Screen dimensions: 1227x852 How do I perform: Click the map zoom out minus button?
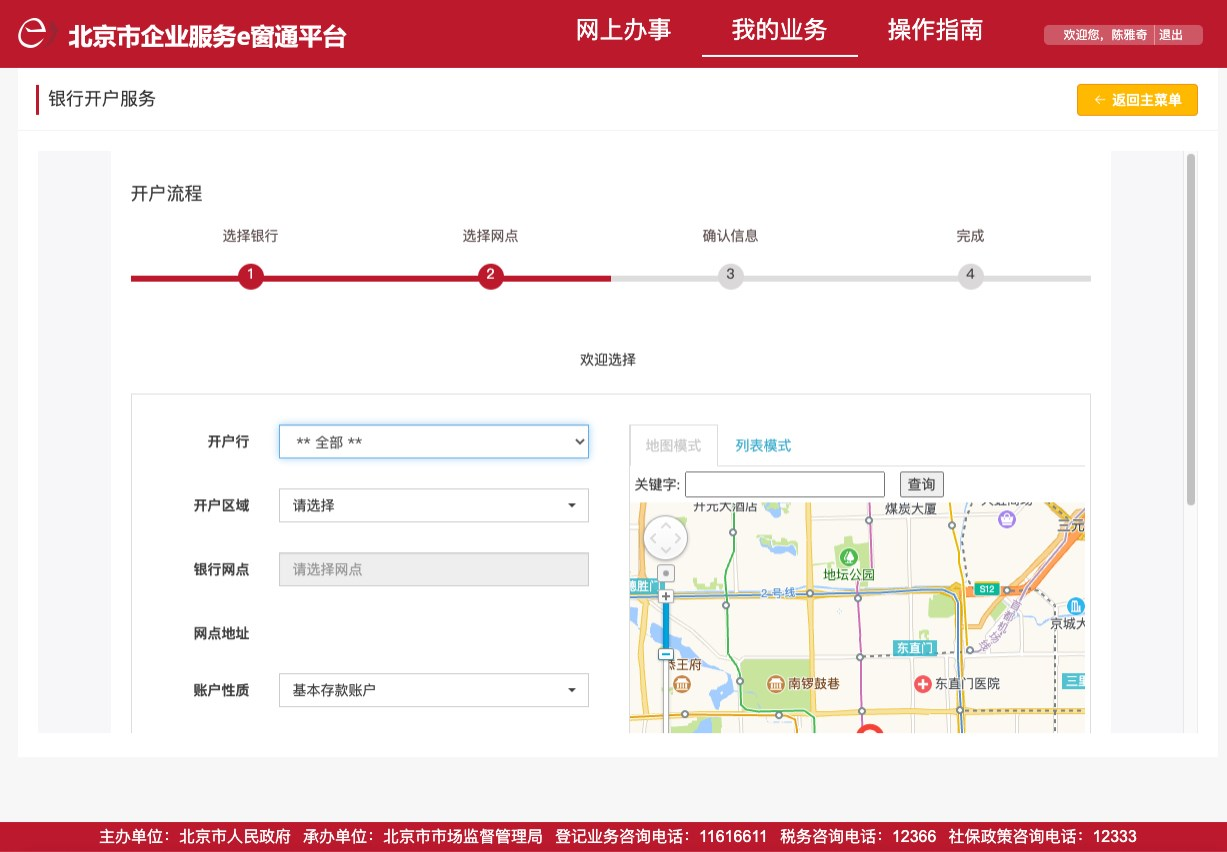666,654
